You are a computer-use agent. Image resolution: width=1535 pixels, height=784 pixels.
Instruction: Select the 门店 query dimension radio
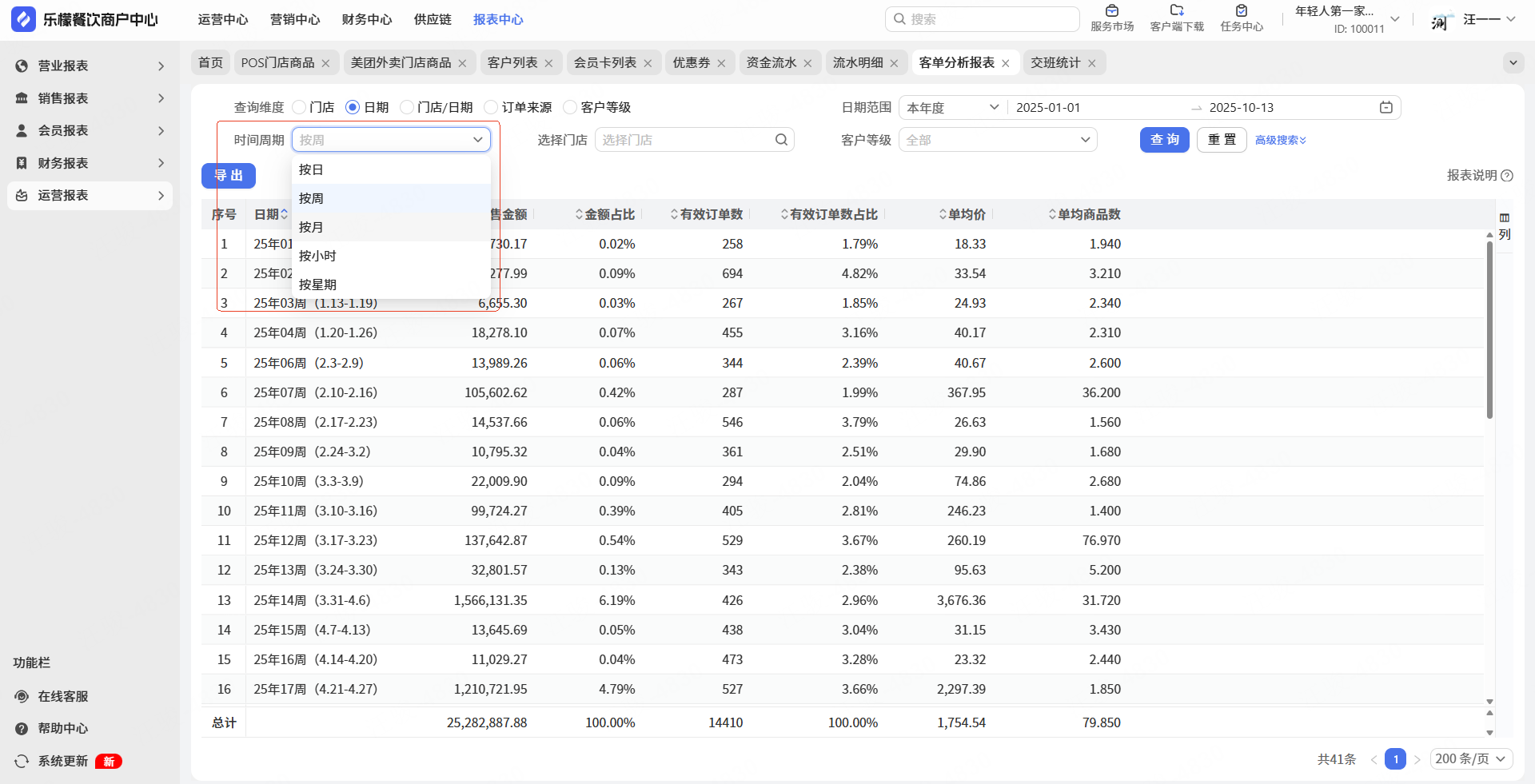(299, 107)
